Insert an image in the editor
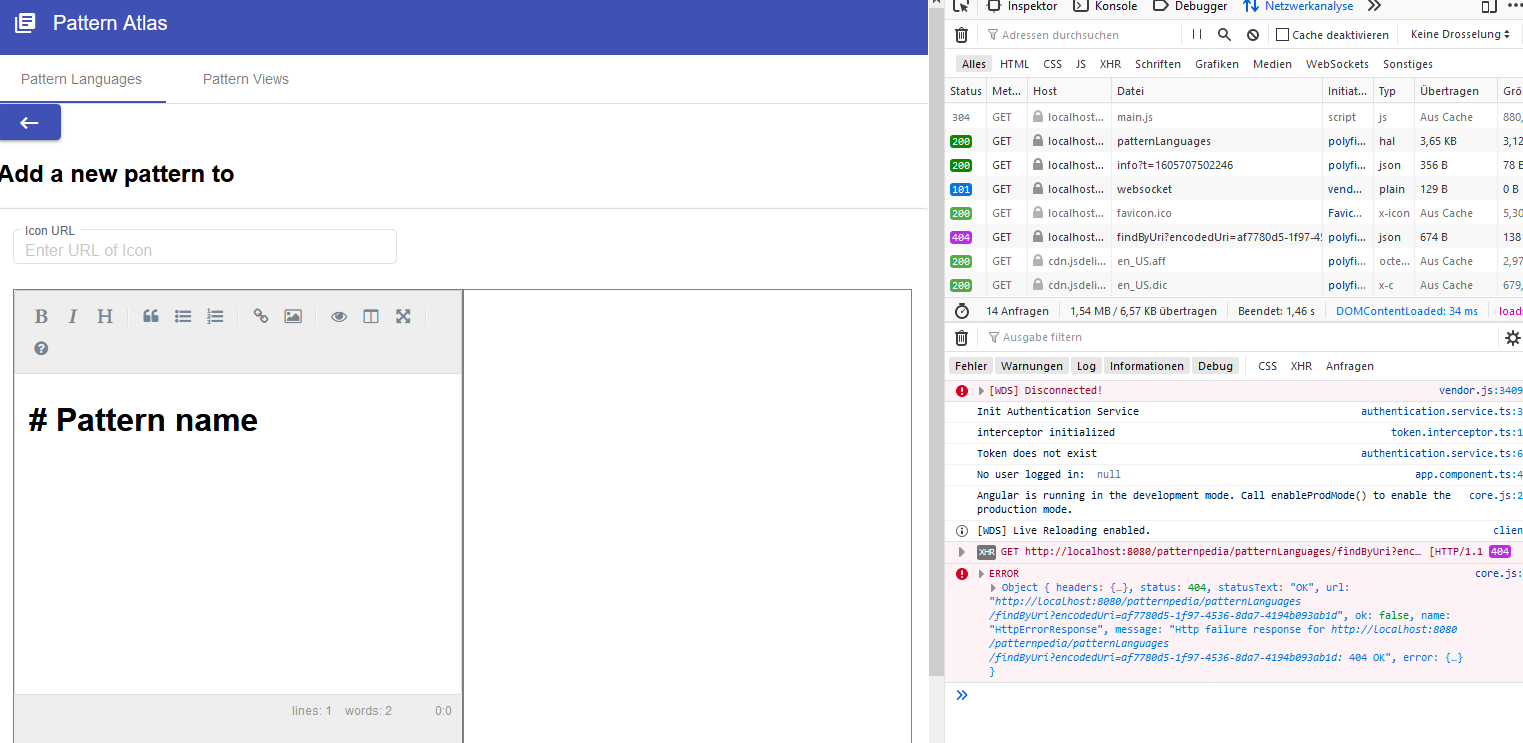This screenshot has width=1523, height=743. click(293, 316)
